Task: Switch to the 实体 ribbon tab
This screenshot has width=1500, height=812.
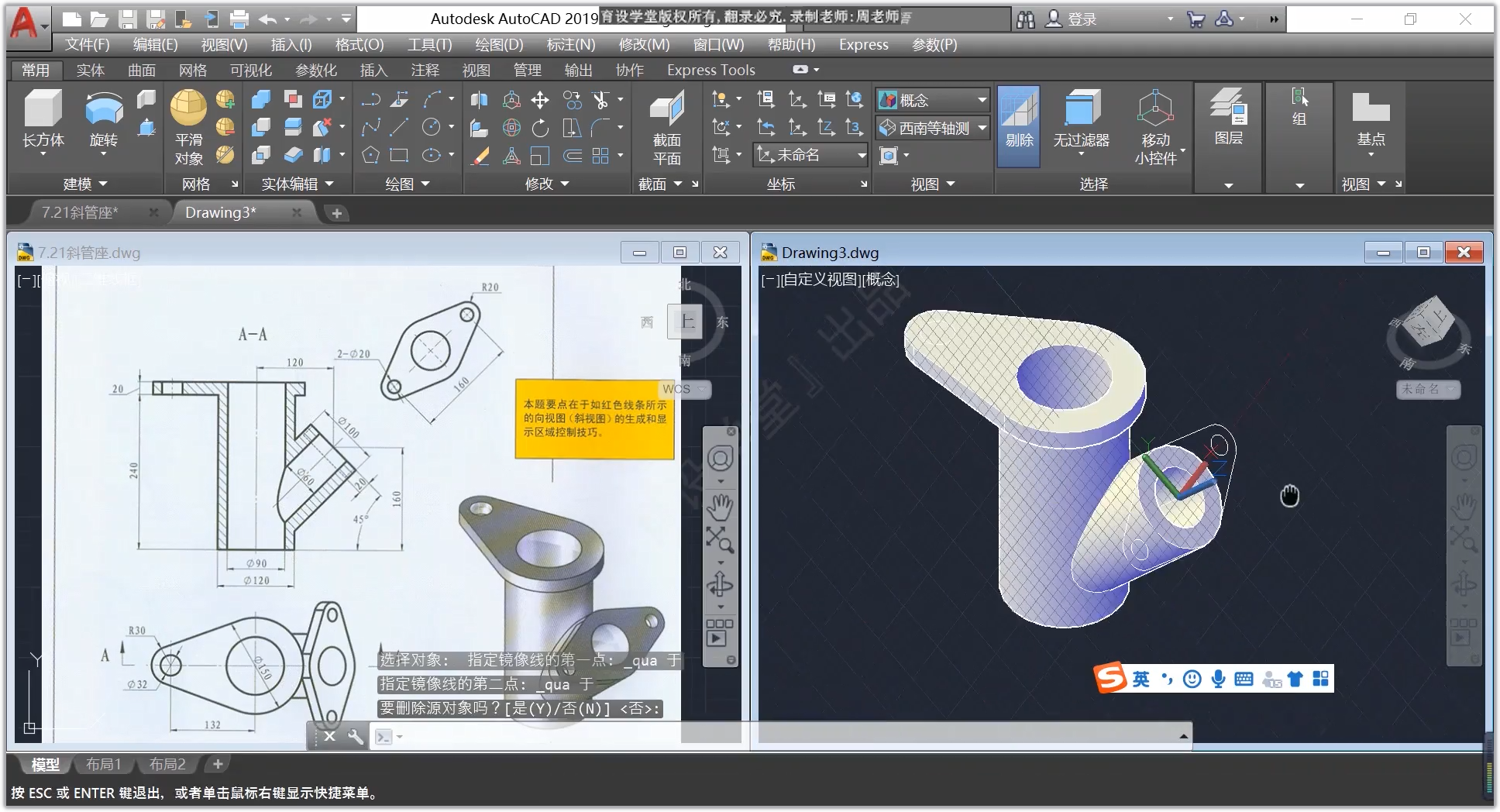Action: [x=90, y=70]
